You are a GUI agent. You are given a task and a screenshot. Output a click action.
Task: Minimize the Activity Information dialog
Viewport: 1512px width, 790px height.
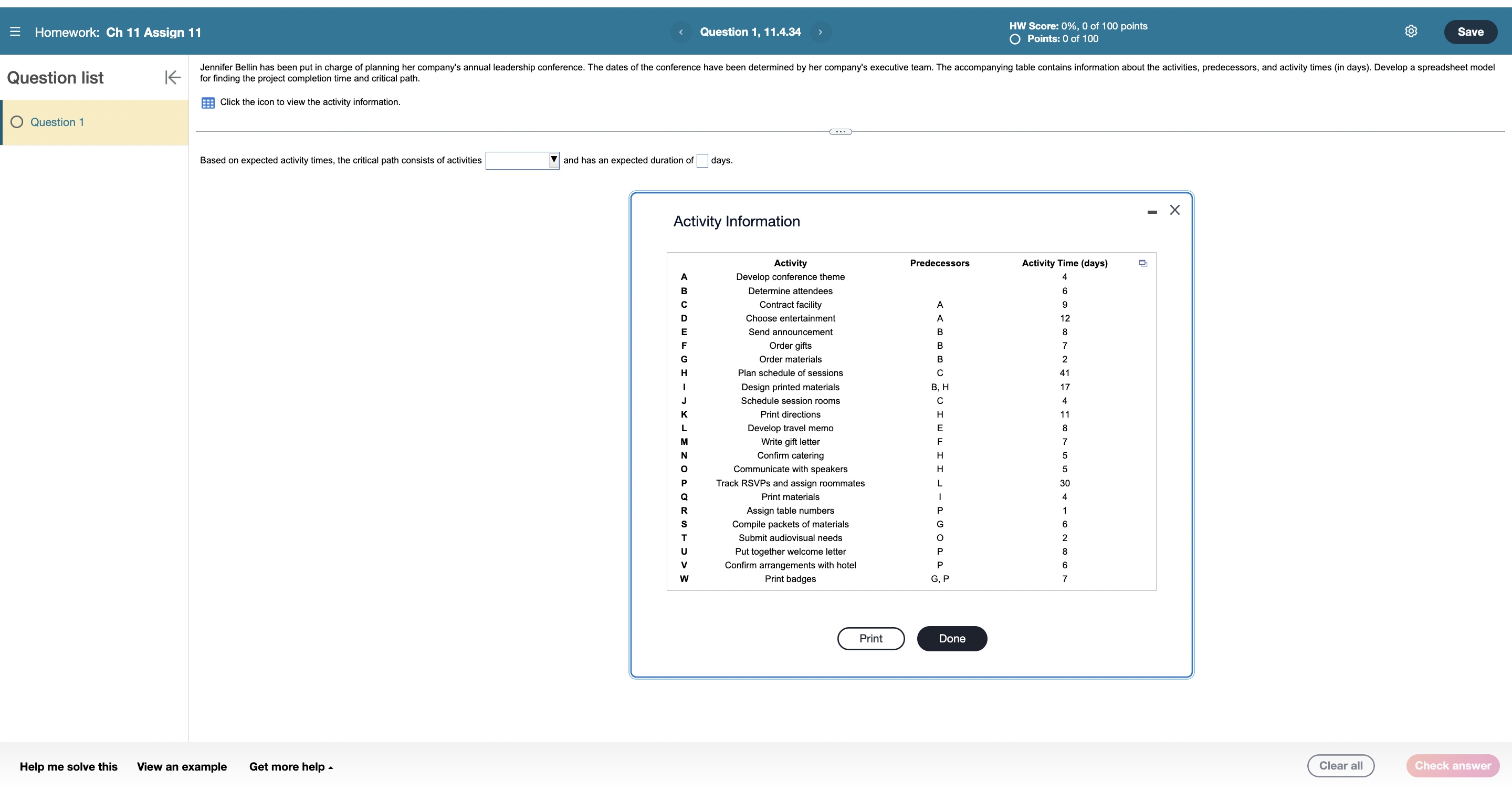1152,212
